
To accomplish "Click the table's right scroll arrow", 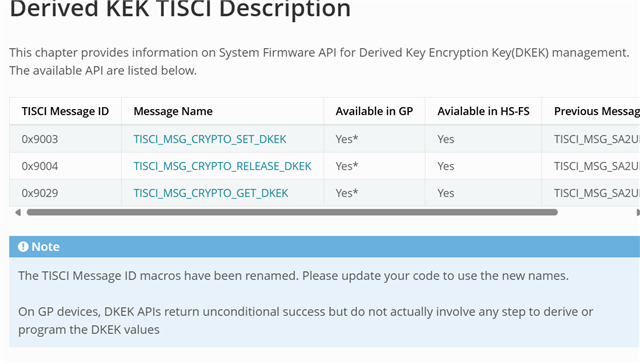I will pos(638,212).
